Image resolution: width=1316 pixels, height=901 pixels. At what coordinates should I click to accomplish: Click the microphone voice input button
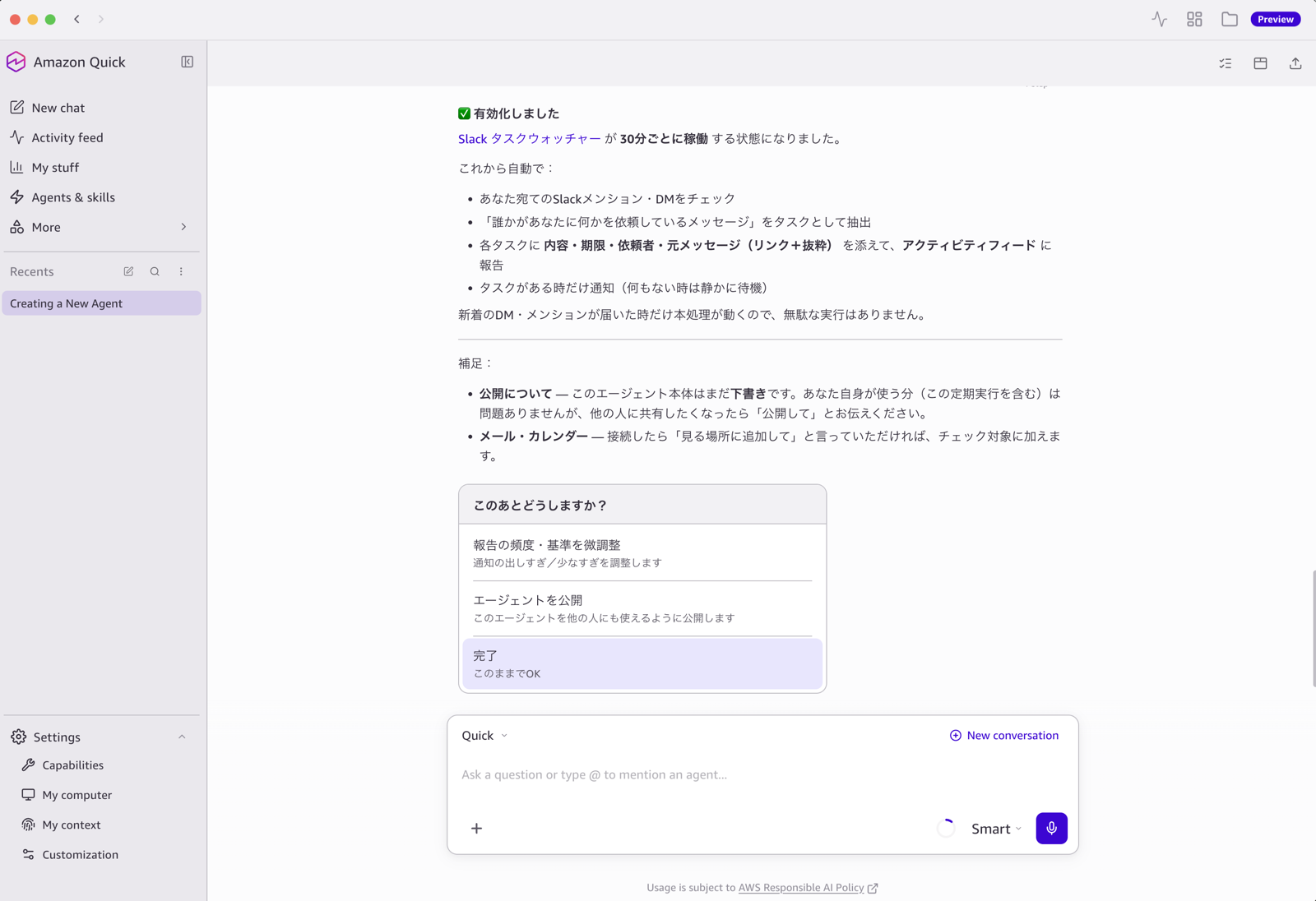click(x=1051, y=829)
